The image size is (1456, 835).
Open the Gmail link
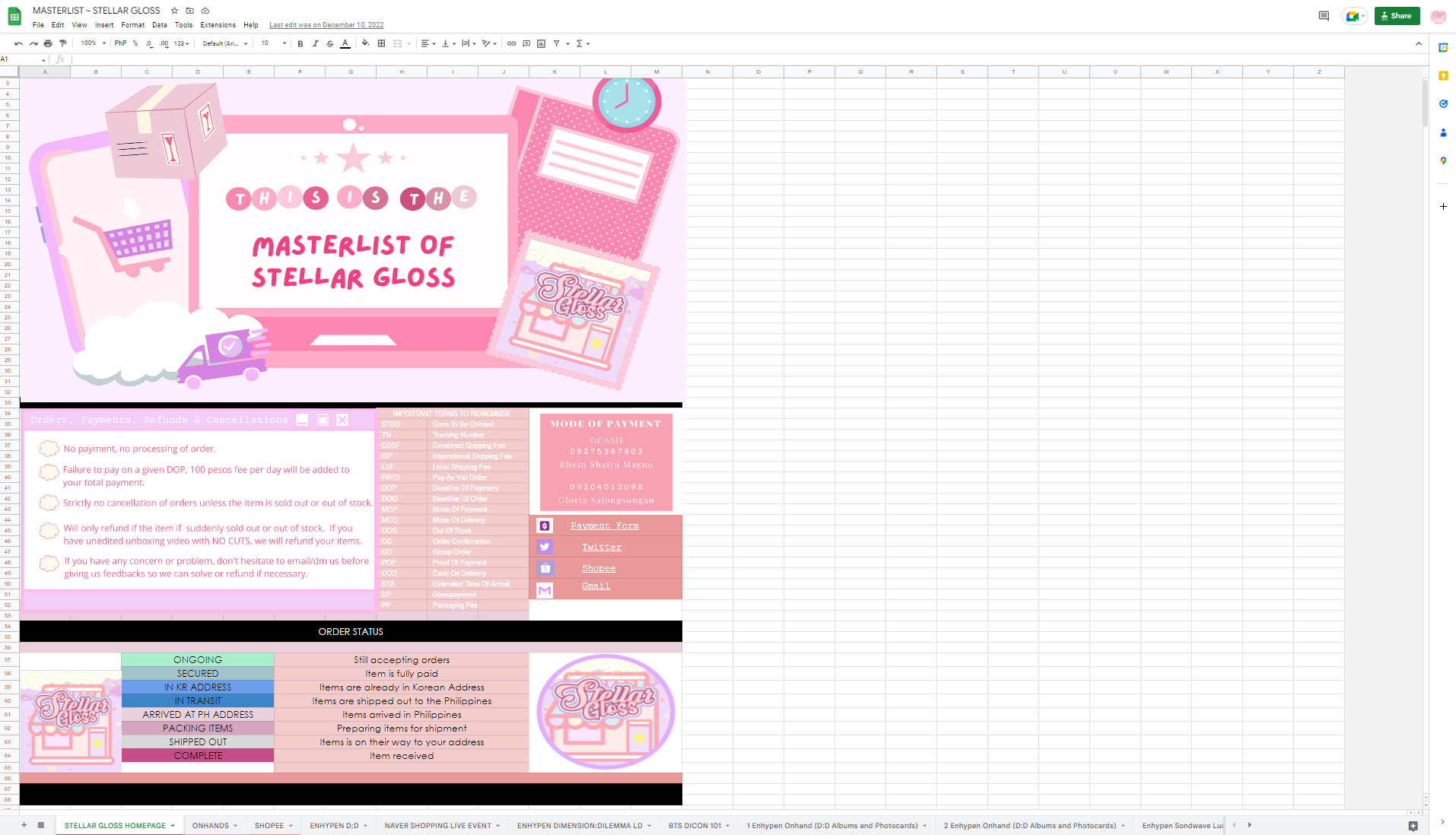[x=596, y=586]
